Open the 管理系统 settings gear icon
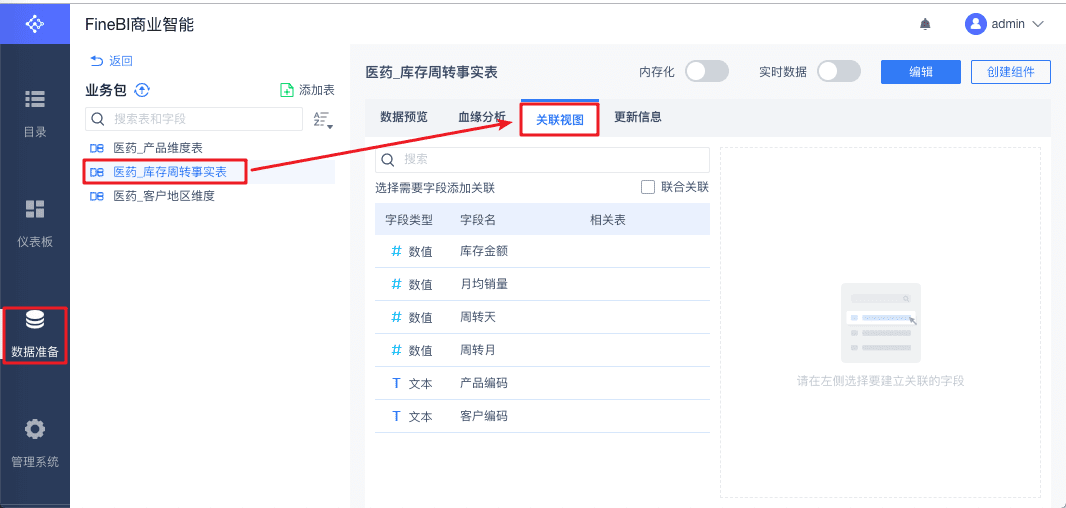Viewport: 1066px width, 508px height. (35, 429)
